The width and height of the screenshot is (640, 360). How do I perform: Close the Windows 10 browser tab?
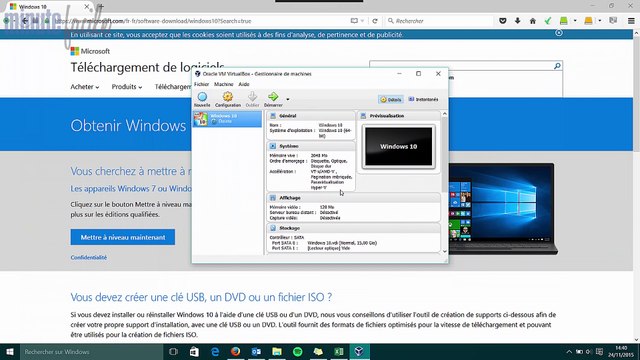[87, 7]
